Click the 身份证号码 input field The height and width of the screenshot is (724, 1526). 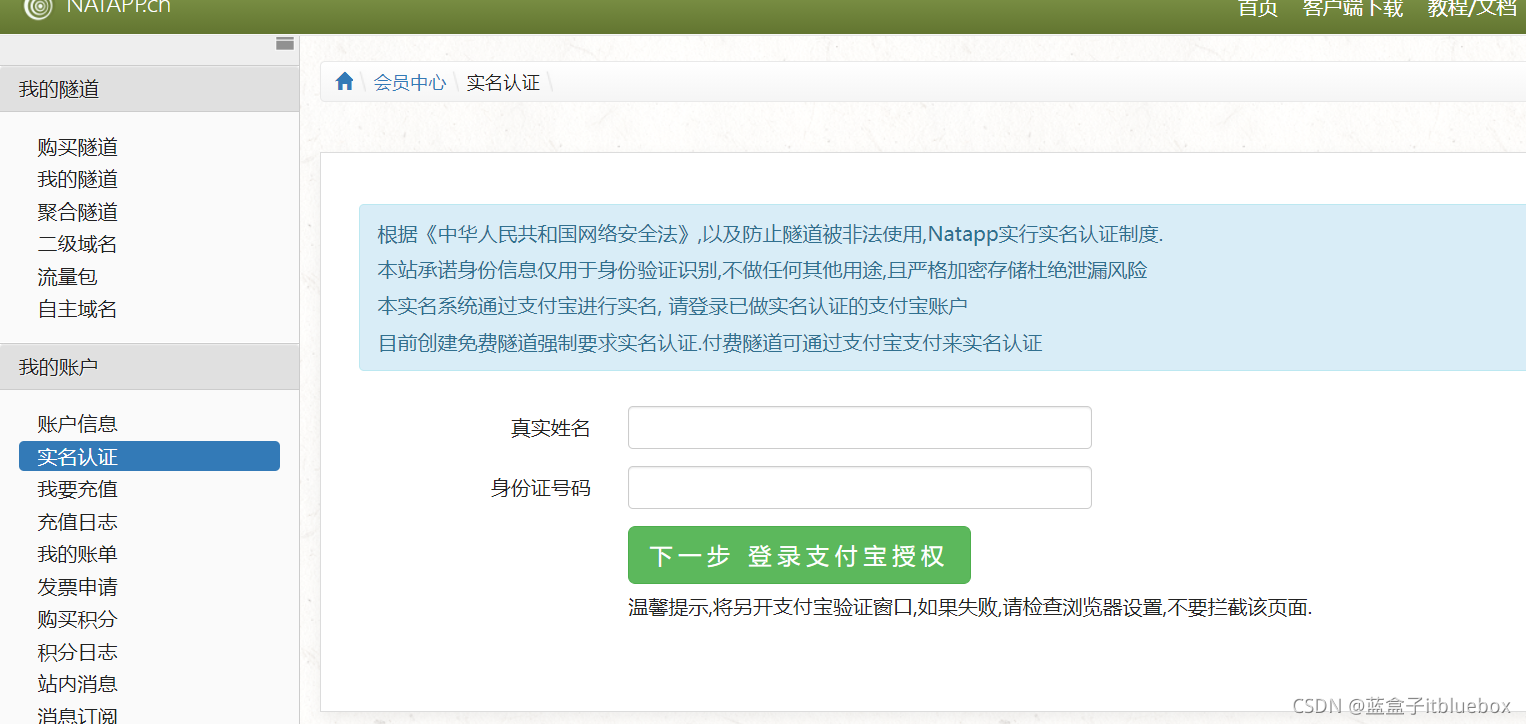pyautogui.click(x=860, y=488)
